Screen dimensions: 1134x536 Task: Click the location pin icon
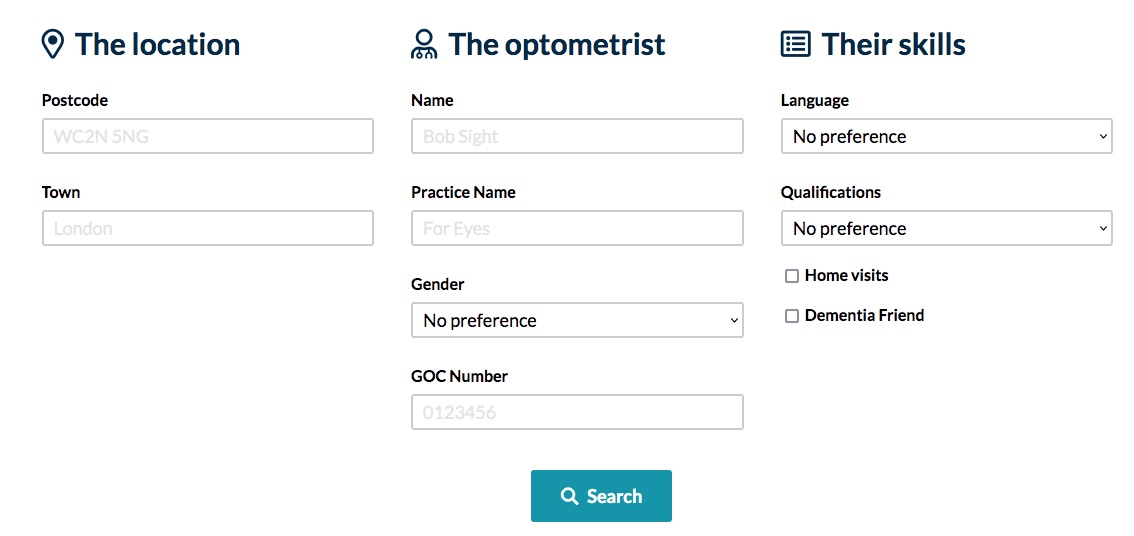click(x=53, y=44)
